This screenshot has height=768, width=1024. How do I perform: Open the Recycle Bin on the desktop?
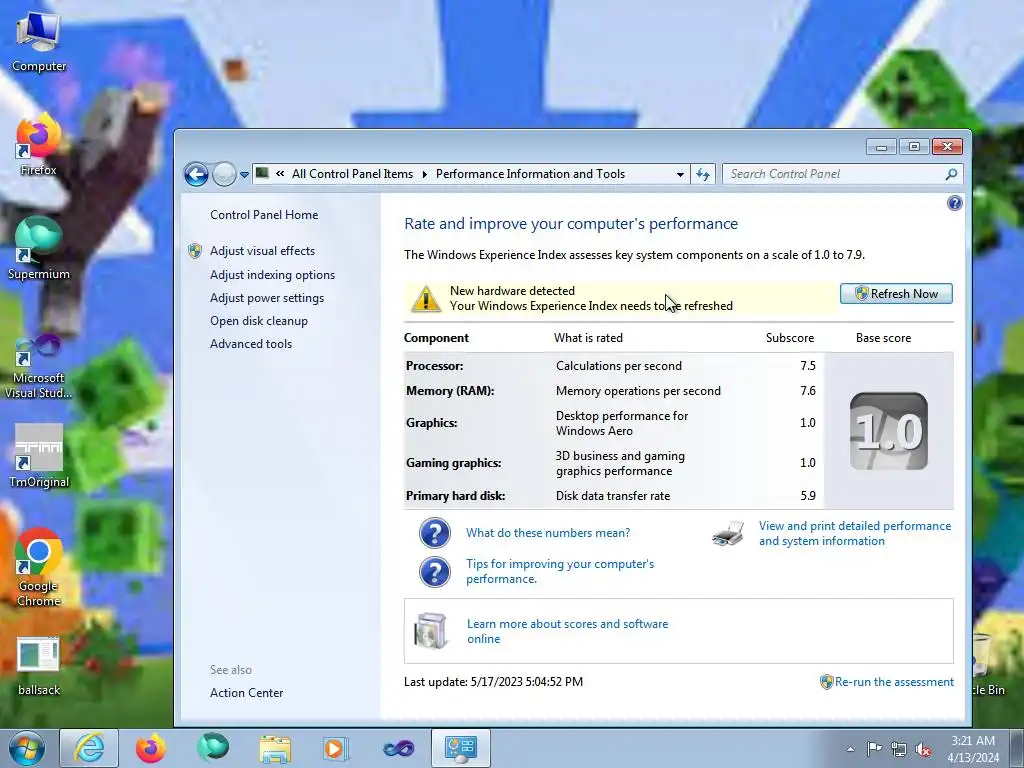989,665
